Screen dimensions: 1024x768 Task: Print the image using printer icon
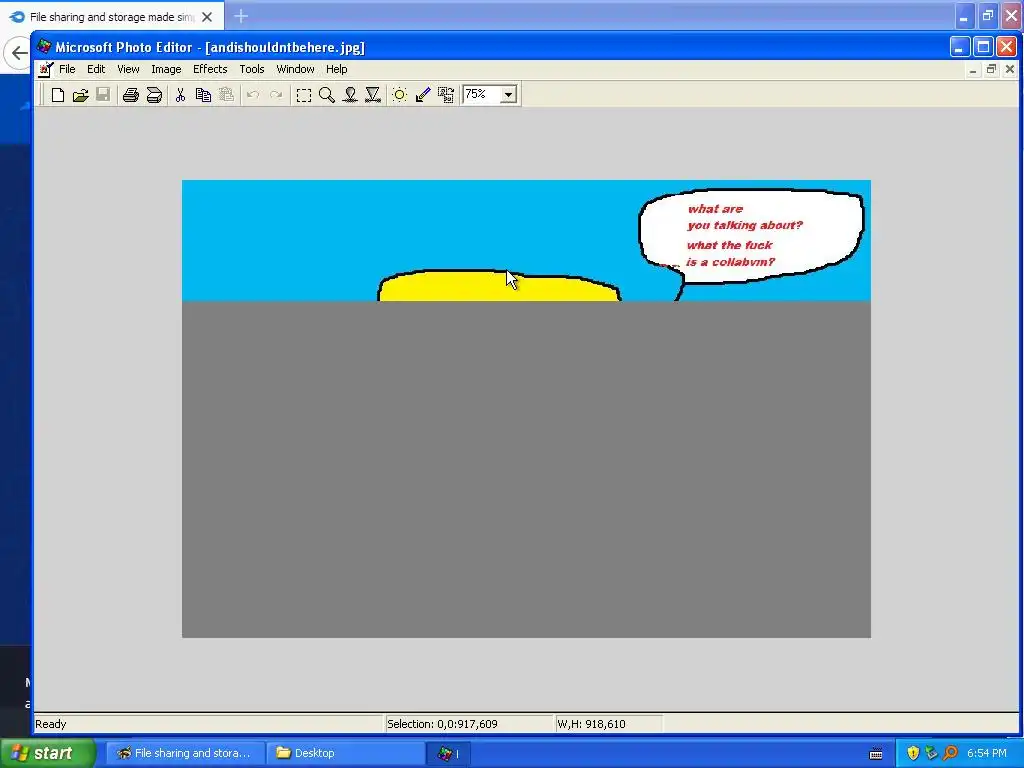131,95
